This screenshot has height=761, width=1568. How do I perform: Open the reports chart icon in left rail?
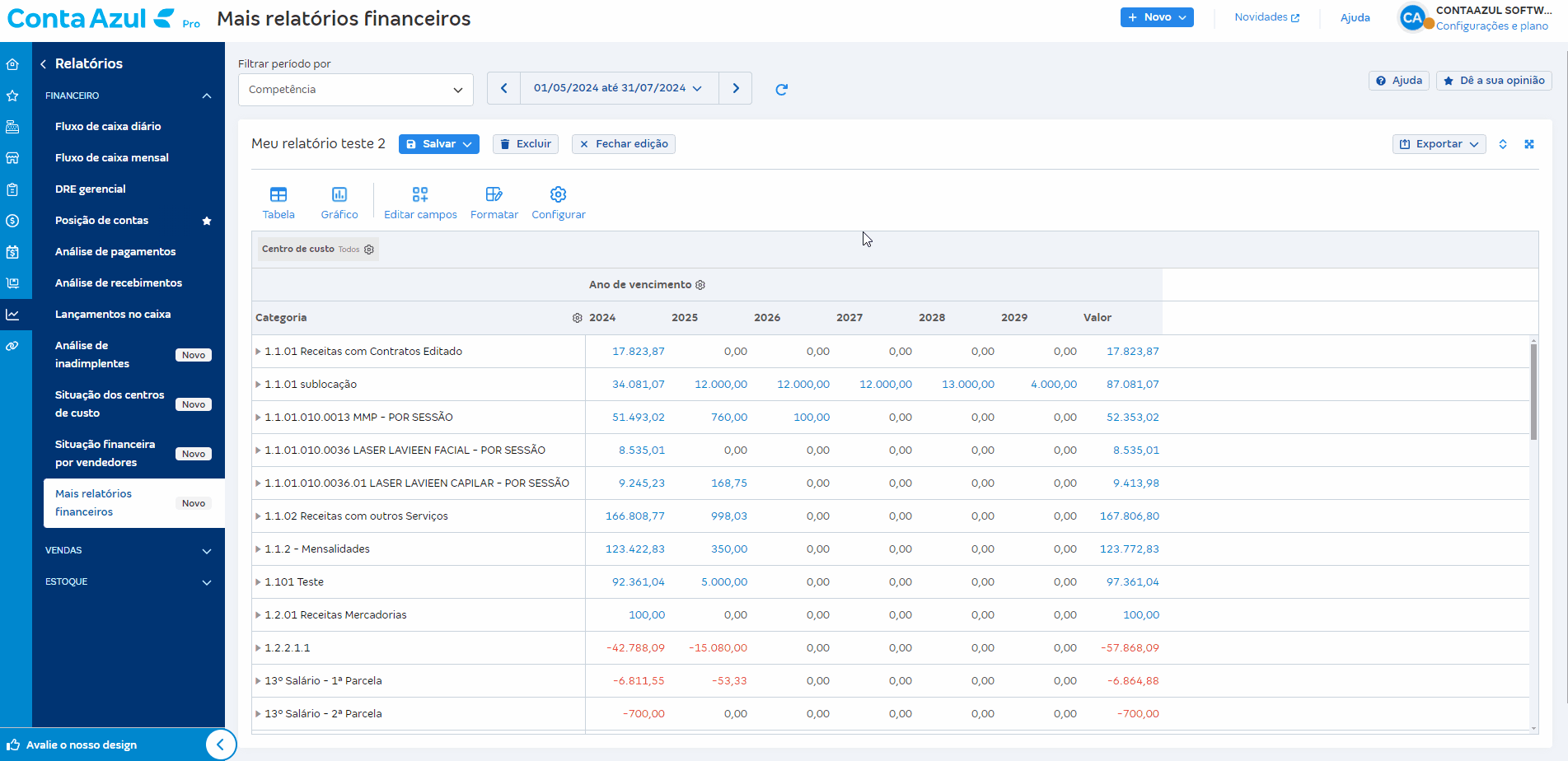[x=12, y=315]
